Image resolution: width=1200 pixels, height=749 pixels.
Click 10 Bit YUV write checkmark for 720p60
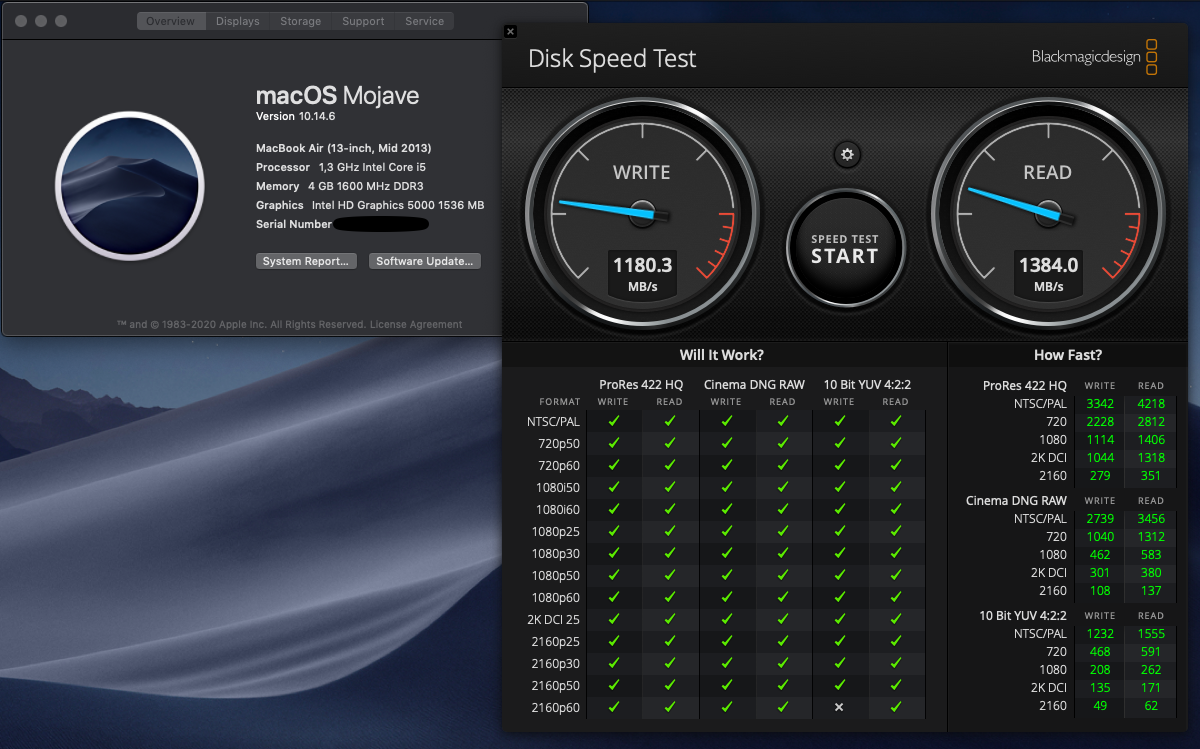point(839,465)
